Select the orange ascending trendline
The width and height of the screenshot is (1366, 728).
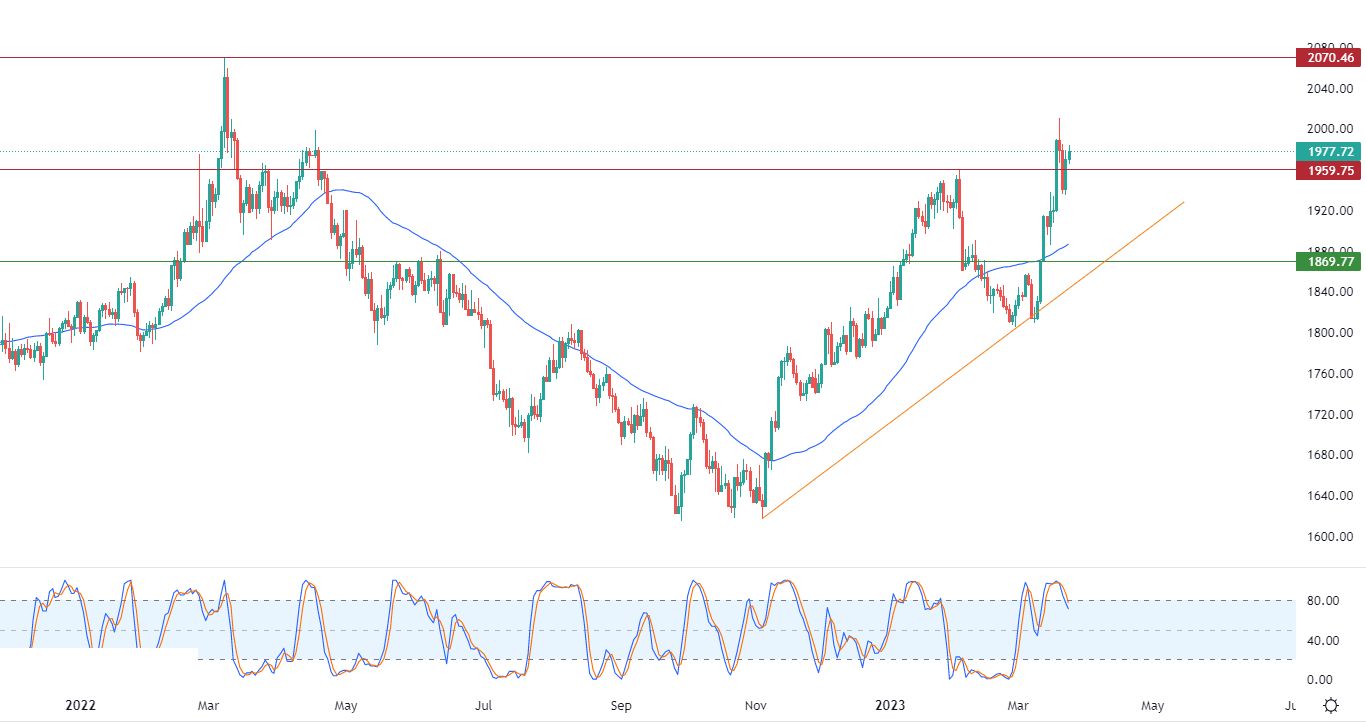[x=973, y=361]
